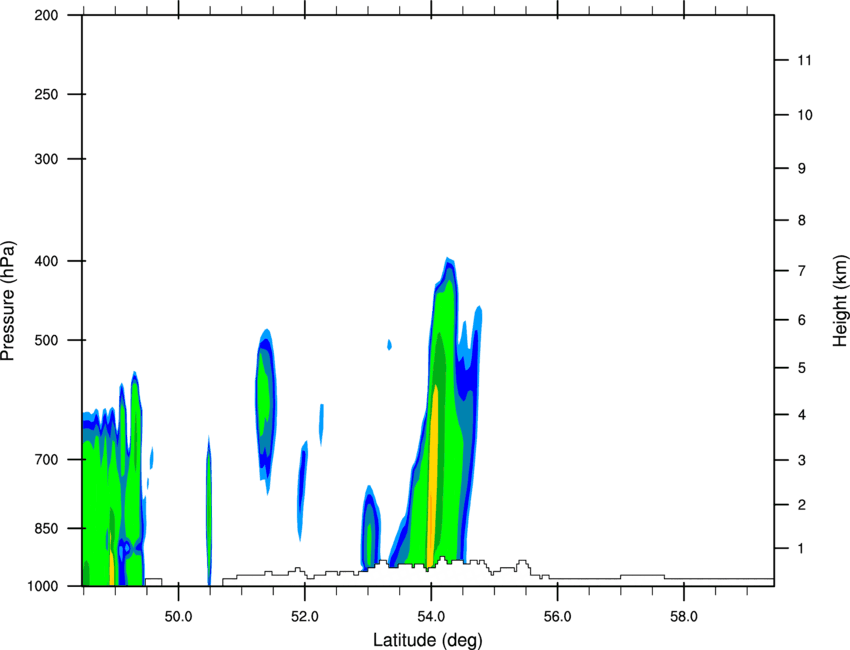
Task: Click the Pressure (hPa) axis title
Action: click(x=8, y=301)
